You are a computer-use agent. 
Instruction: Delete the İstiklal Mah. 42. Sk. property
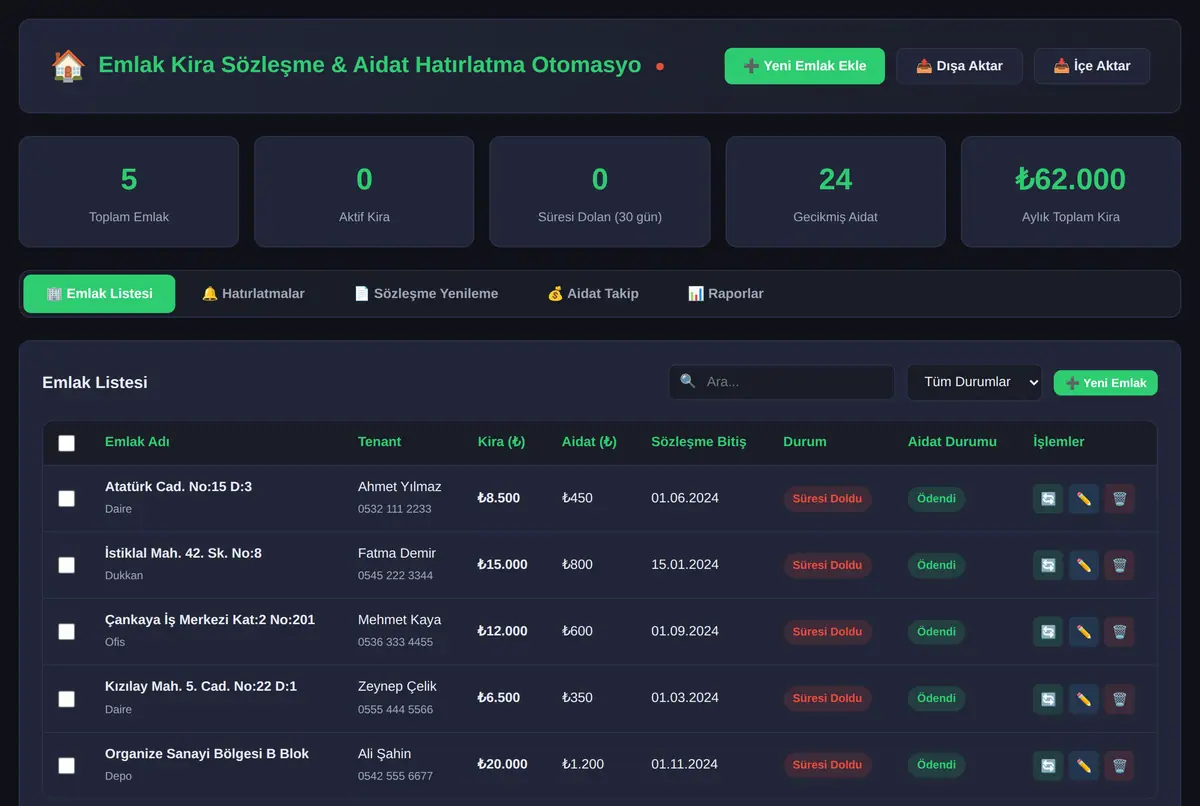pyautogui.click(x=1119, y=565)
